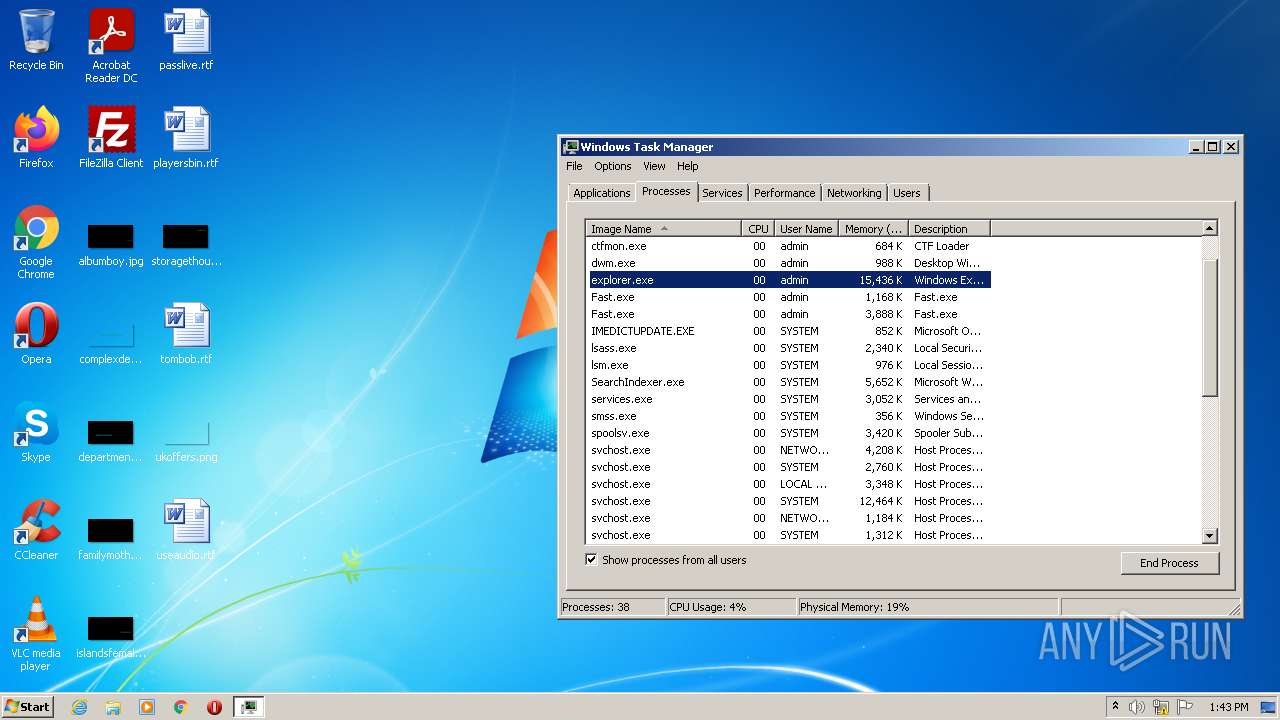Open Internet Explorer from taskbar
This screenshot has height=720, width=1280.
(79, 707)
